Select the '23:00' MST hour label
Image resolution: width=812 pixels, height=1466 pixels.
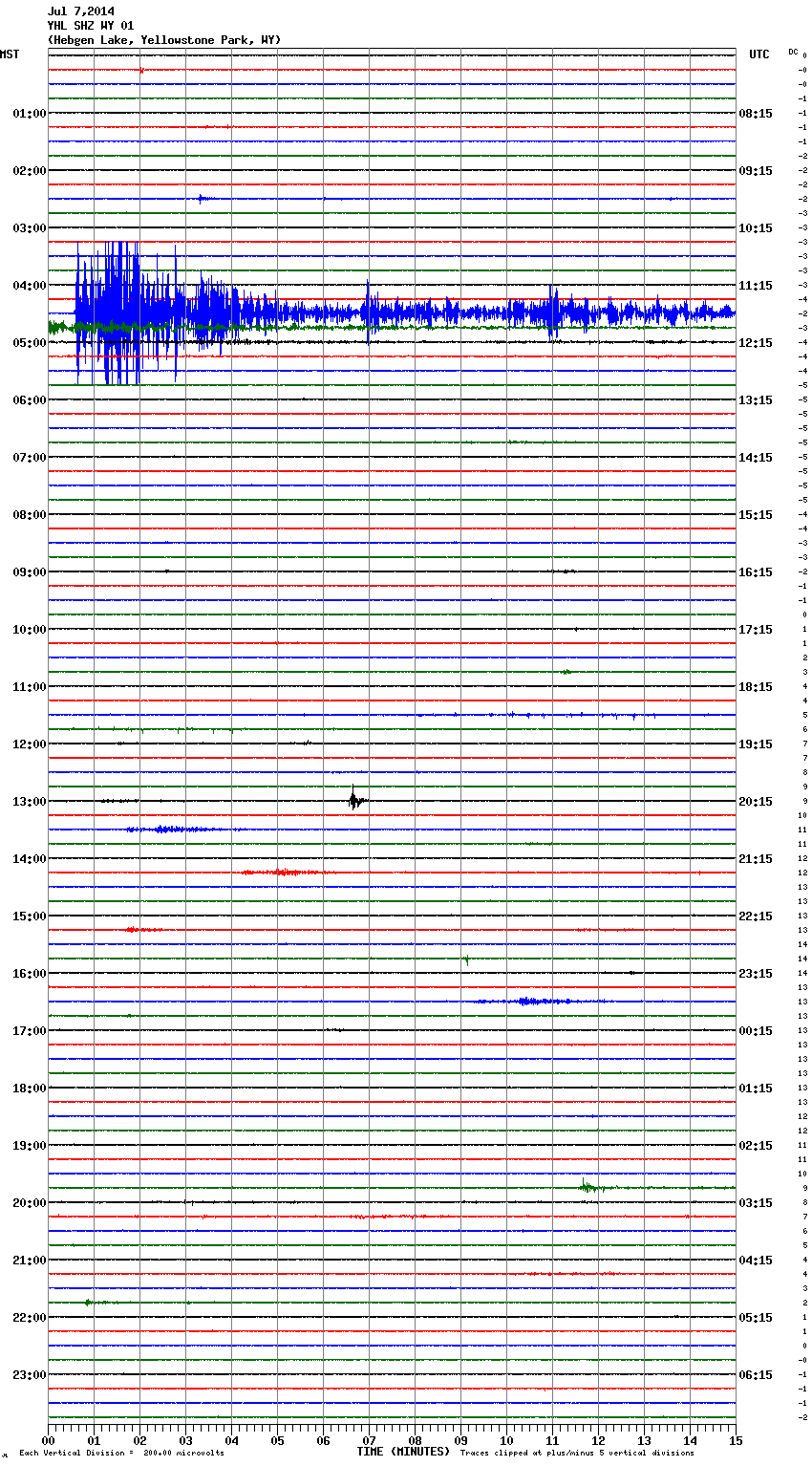(30, 1375)
